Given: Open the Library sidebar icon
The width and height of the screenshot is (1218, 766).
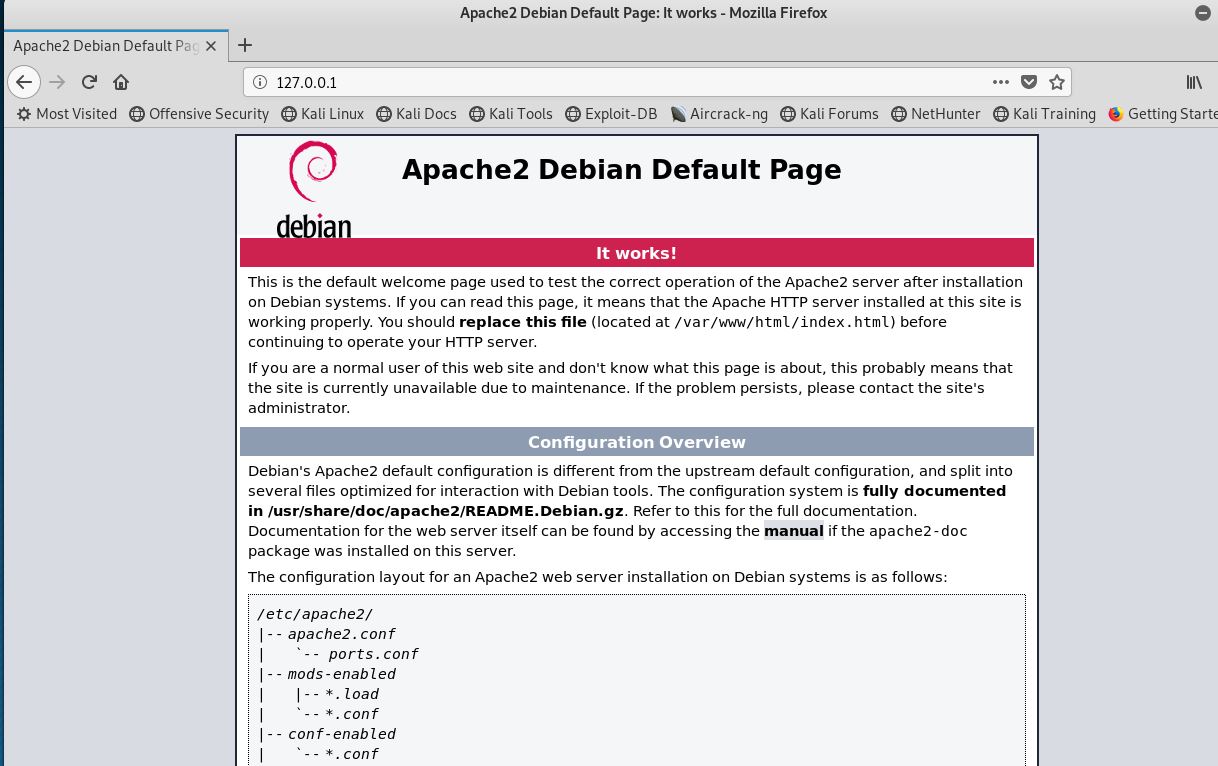Looking at the screenshot, I should [1193, 82].
